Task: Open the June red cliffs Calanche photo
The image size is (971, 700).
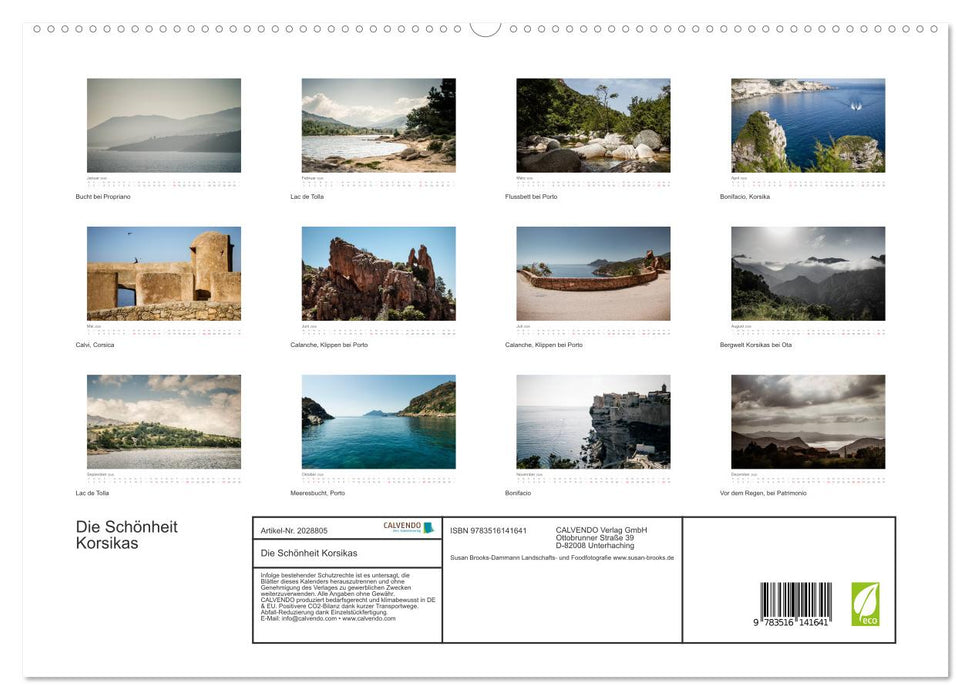Action: [378, 273]
